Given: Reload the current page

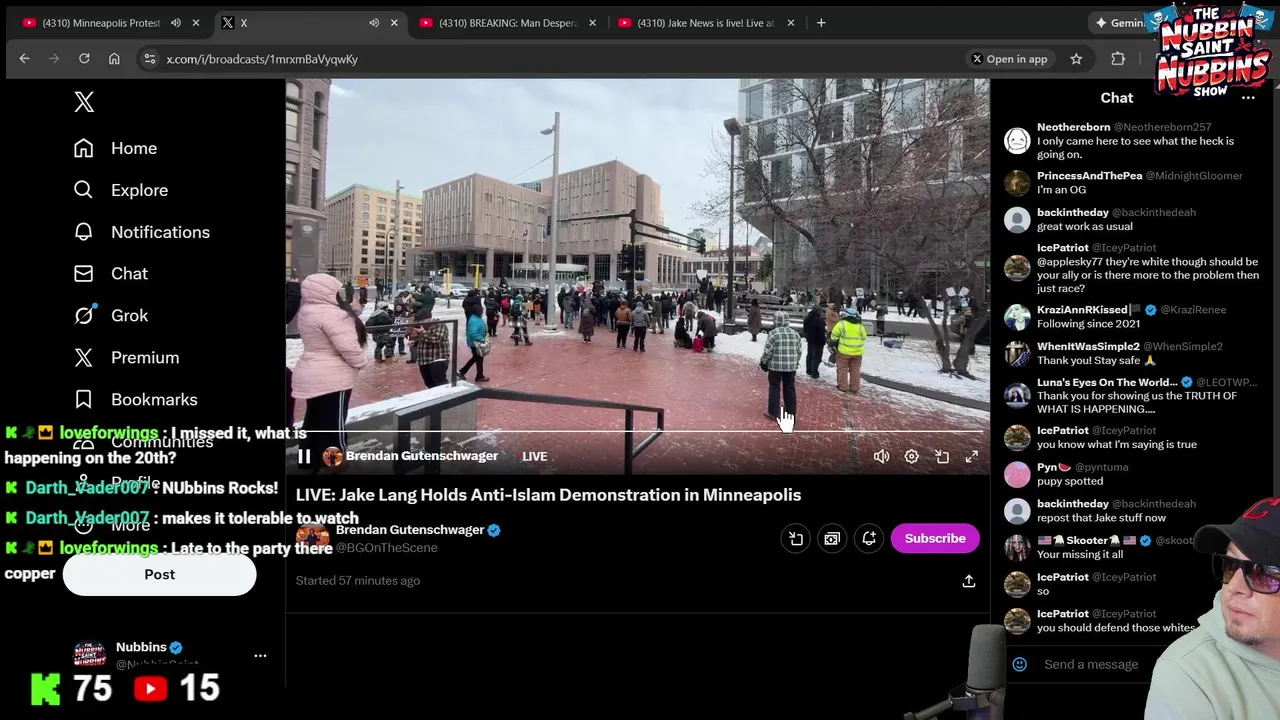Looking at the screenshot, I should click(x=84, y=59).
